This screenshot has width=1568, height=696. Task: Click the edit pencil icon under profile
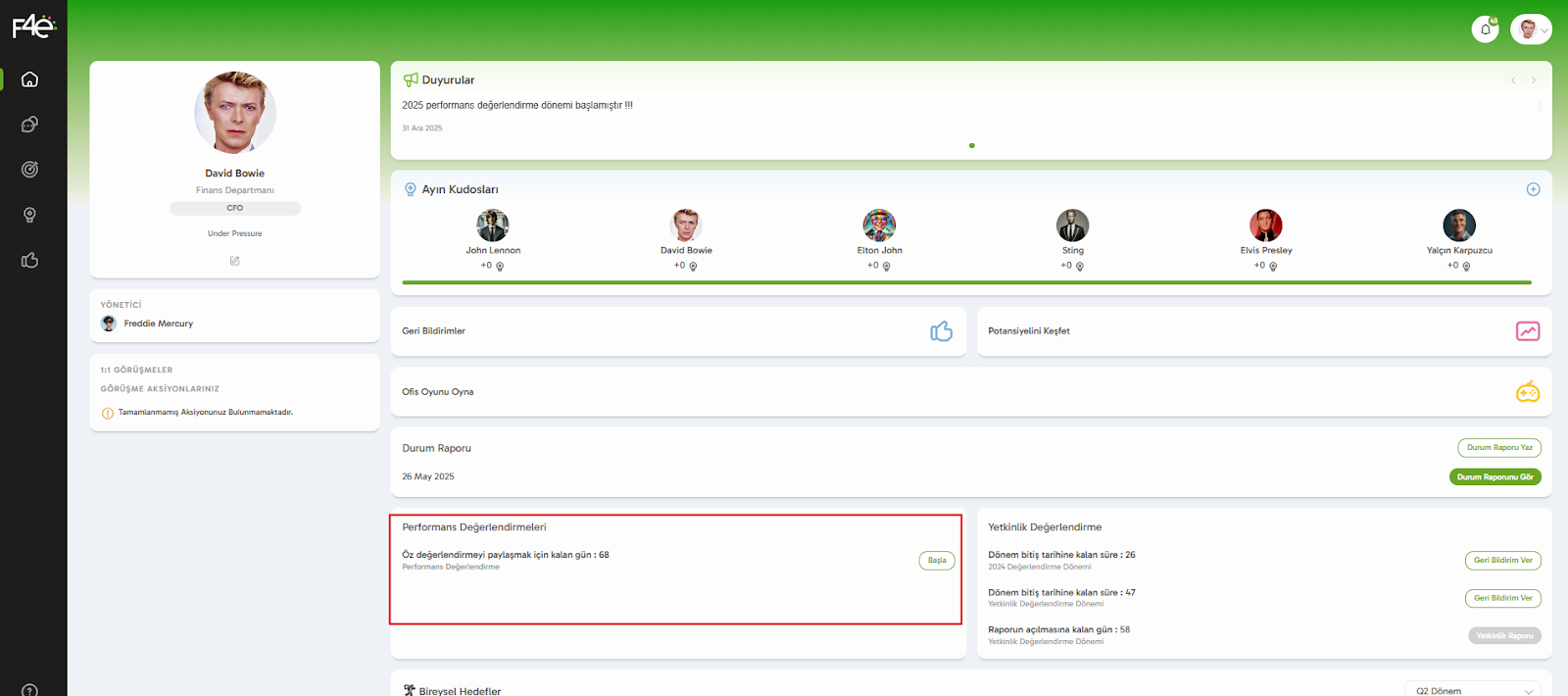(234, 261)
